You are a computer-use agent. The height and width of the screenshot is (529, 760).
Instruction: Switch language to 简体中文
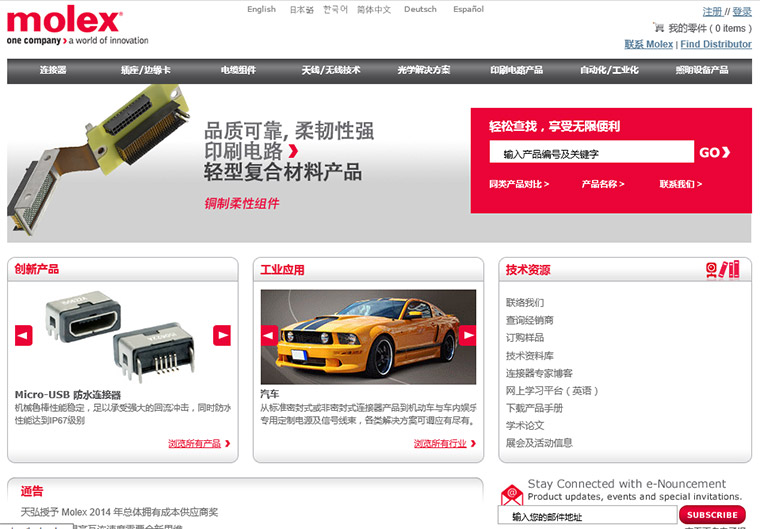[374, 9]
